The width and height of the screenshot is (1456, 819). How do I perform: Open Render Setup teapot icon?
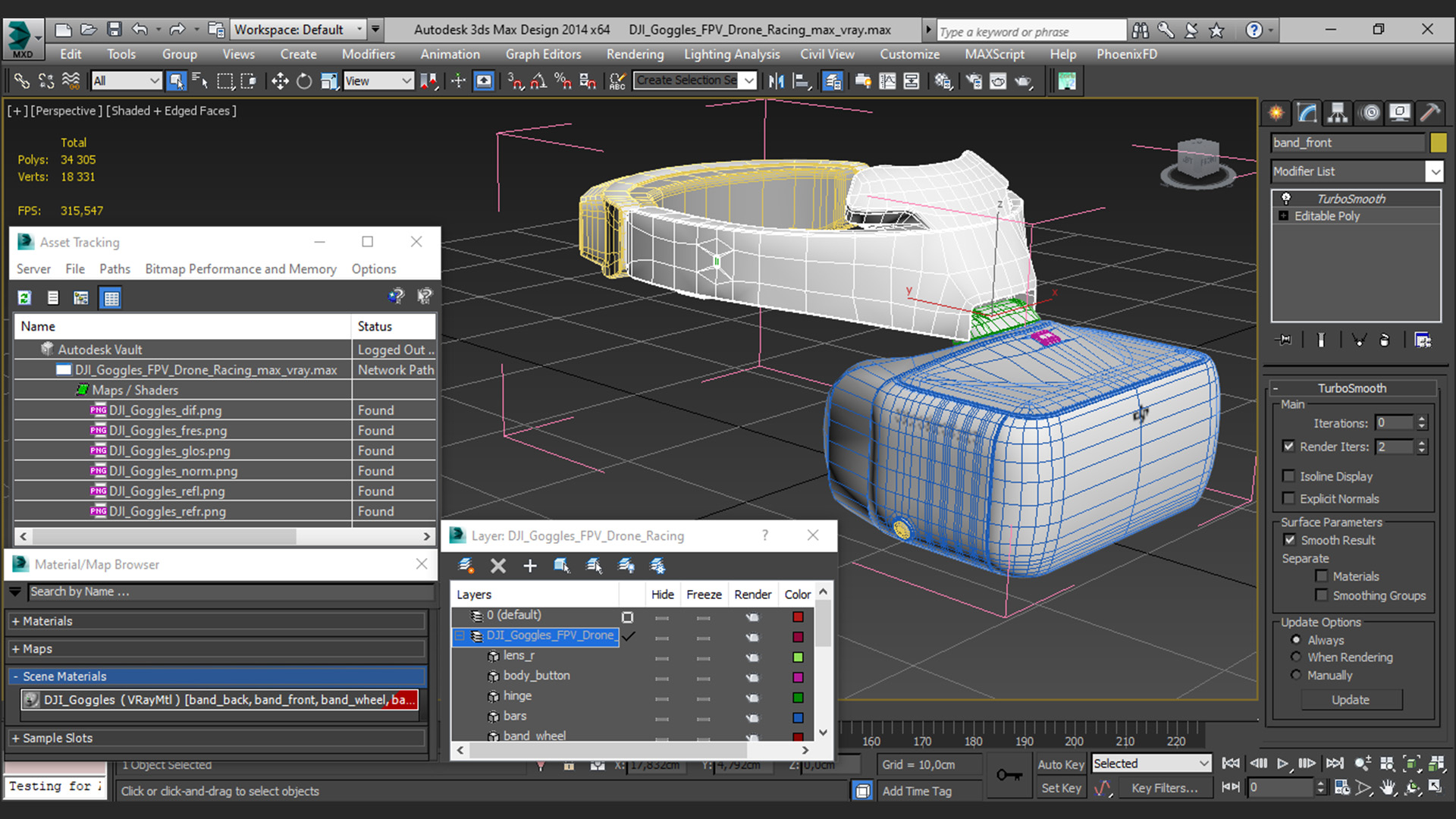point(974,80)
